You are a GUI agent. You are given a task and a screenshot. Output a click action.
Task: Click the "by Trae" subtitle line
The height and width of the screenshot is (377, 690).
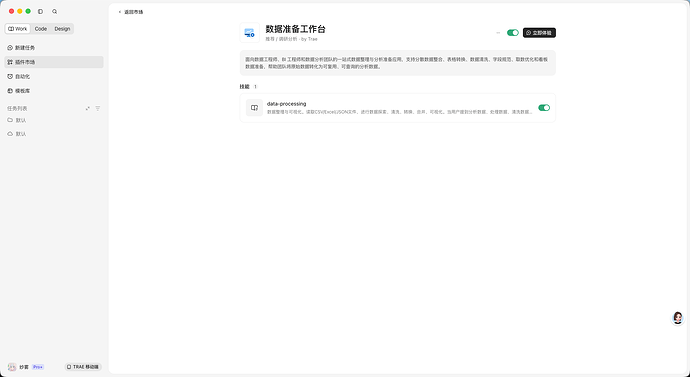tap(291, 39)
